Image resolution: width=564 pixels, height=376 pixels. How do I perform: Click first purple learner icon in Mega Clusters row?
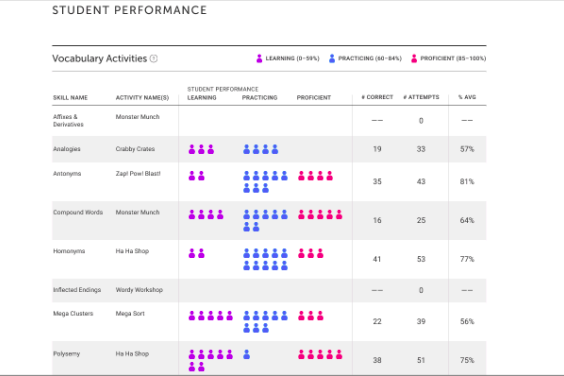coord(192,316)
